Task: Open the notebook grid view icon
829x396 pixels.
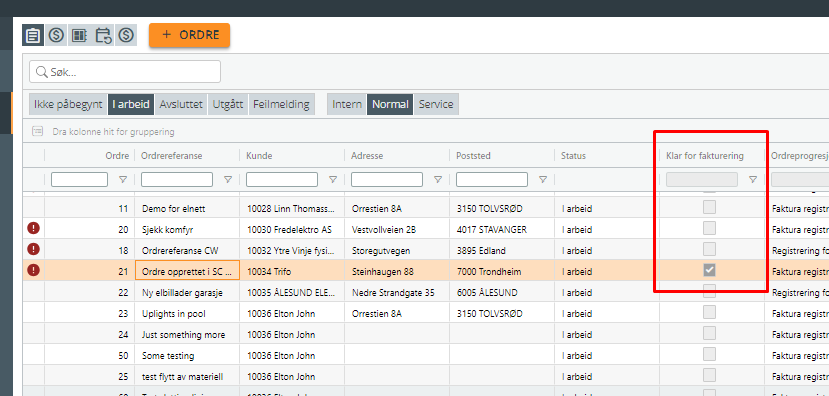Action: [79, 35]
